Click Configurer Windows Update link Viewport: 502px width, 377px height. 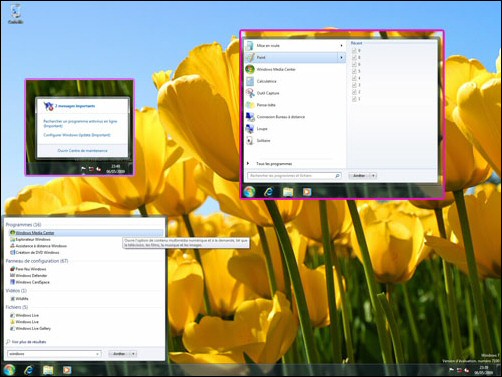pos(77,135)
